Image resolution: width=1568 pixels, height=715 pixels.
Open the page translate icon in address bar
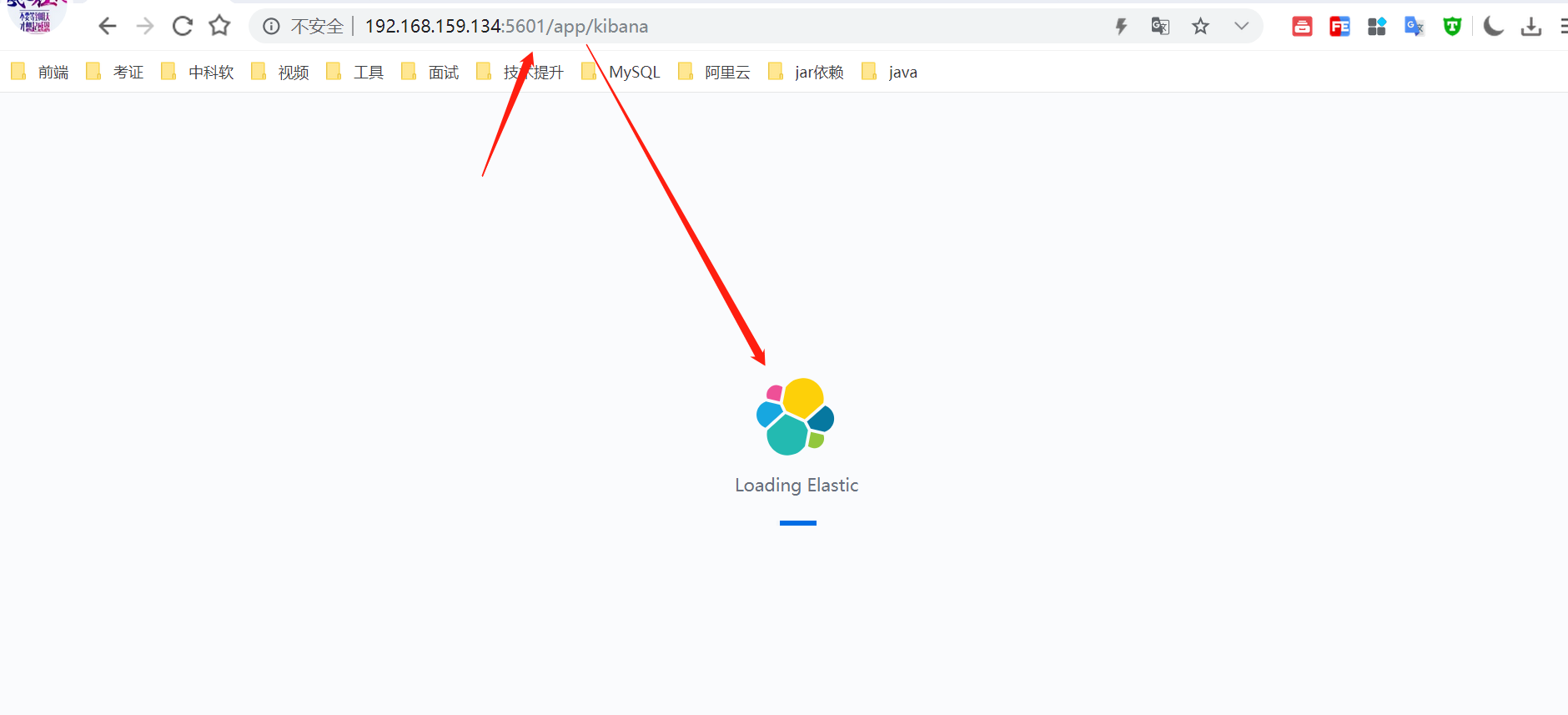pos(1160,27)
